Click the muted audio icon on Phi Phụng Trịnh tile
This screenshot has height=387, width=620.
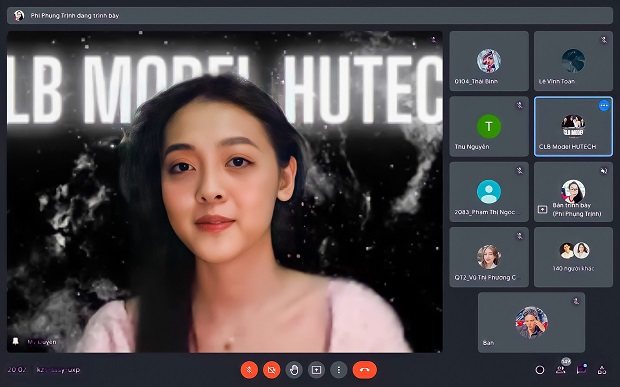604,170
